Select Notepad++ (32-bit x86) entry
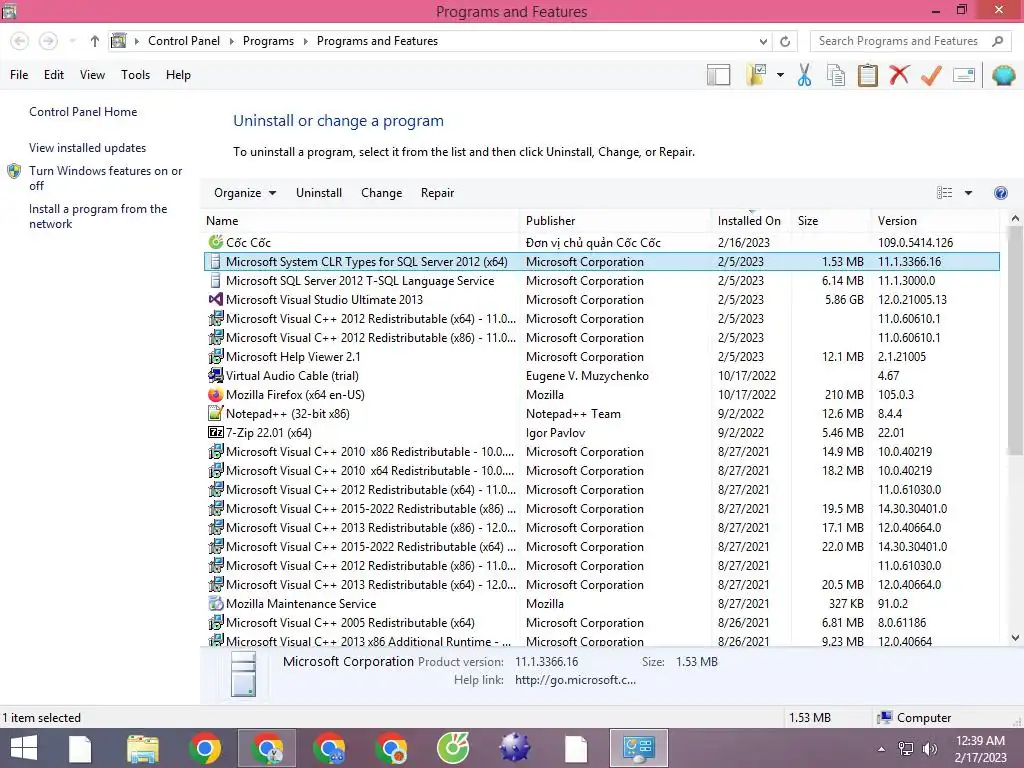This screenshot has height=768, width=1024. (x=601, y=413)
